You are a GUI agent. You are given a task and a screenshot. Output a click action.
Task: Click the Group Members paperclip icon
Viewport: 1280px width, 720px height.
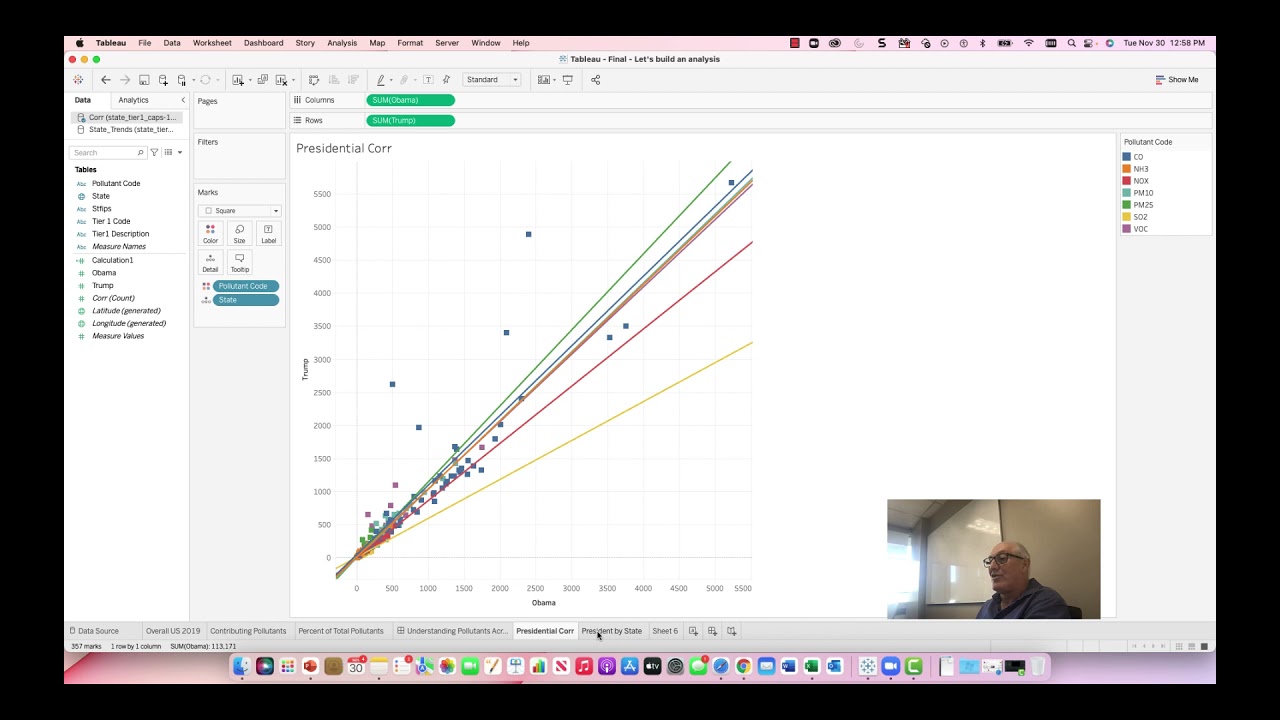pyautogui.click(x=404, y=80)
